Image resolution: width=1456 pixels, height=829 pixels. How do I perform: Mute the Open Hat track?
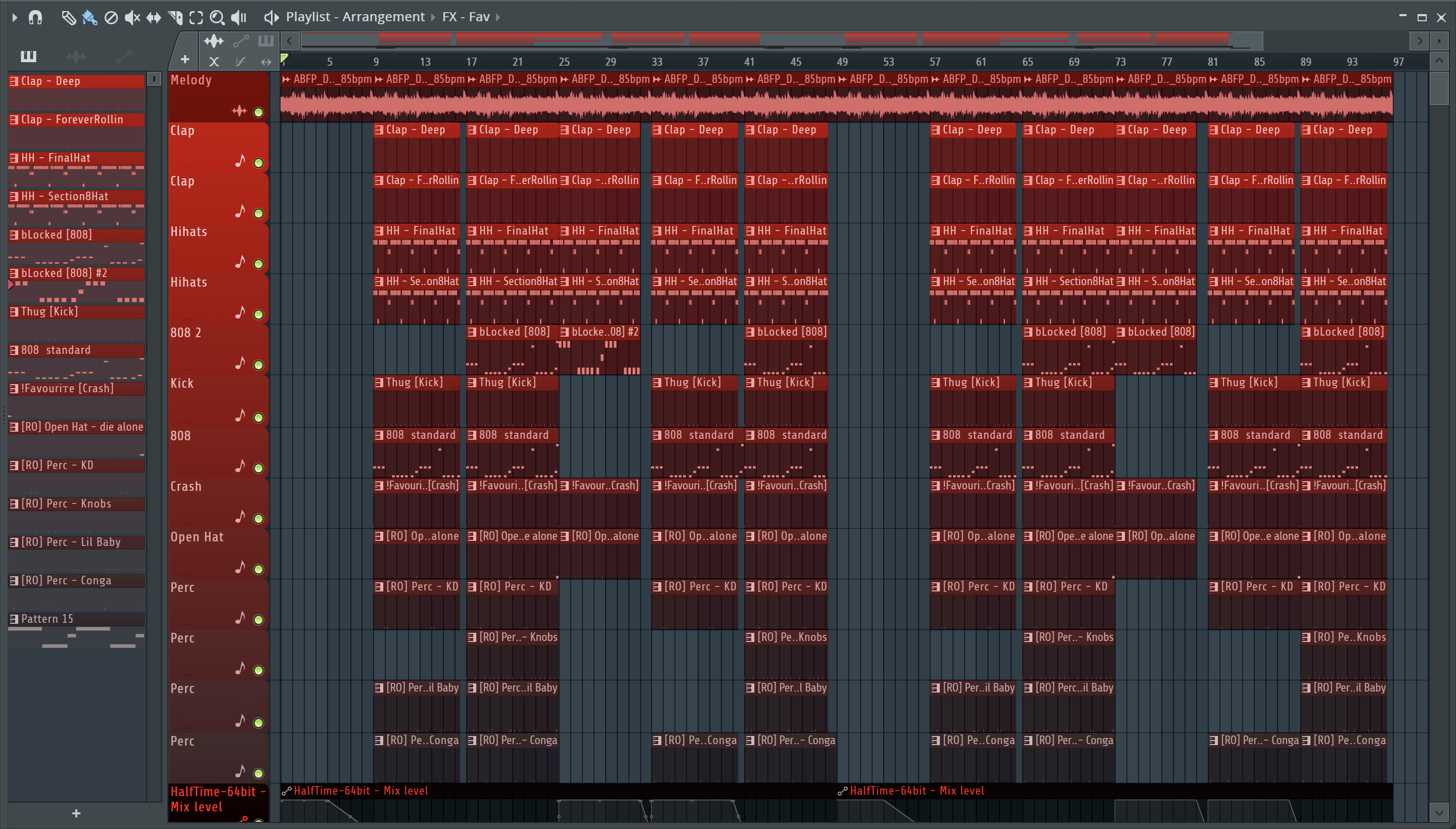[x=258, y=569]
